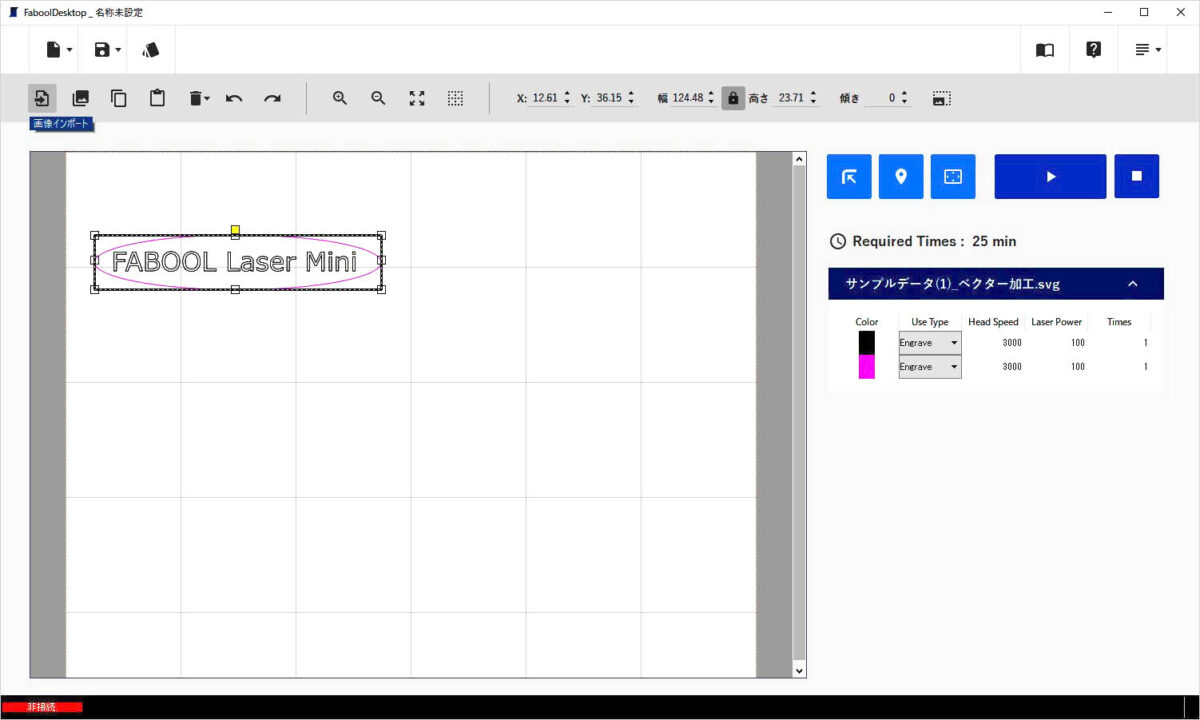Viewport: 1200px width, 720px height.
Task: Open the save file dropdown
Action: coord(106,49)
